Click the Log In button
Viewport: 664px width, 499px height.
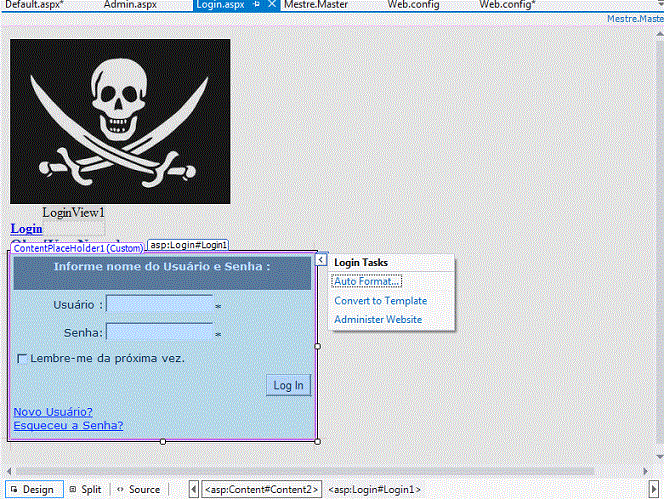(288, 385)
